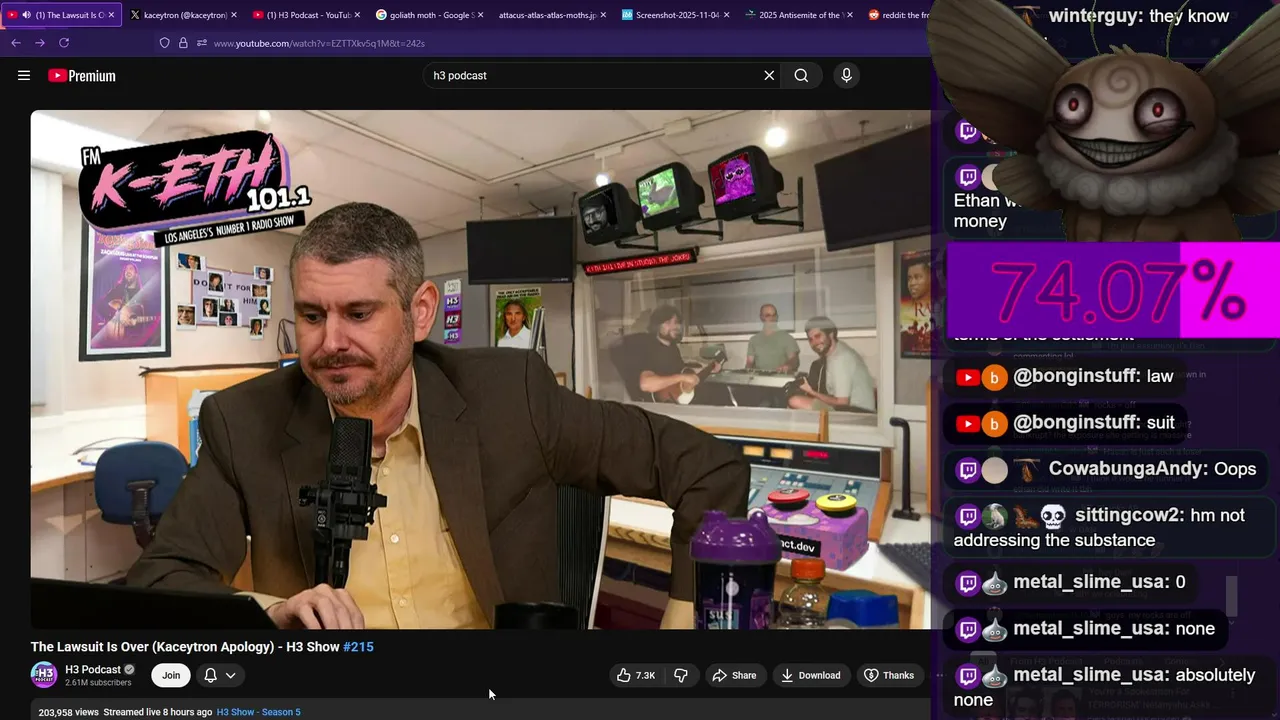The width and height of the screenshot is (1280, 720).
Task: Clear the h3 podcast search text
Action: pos(769,75)
